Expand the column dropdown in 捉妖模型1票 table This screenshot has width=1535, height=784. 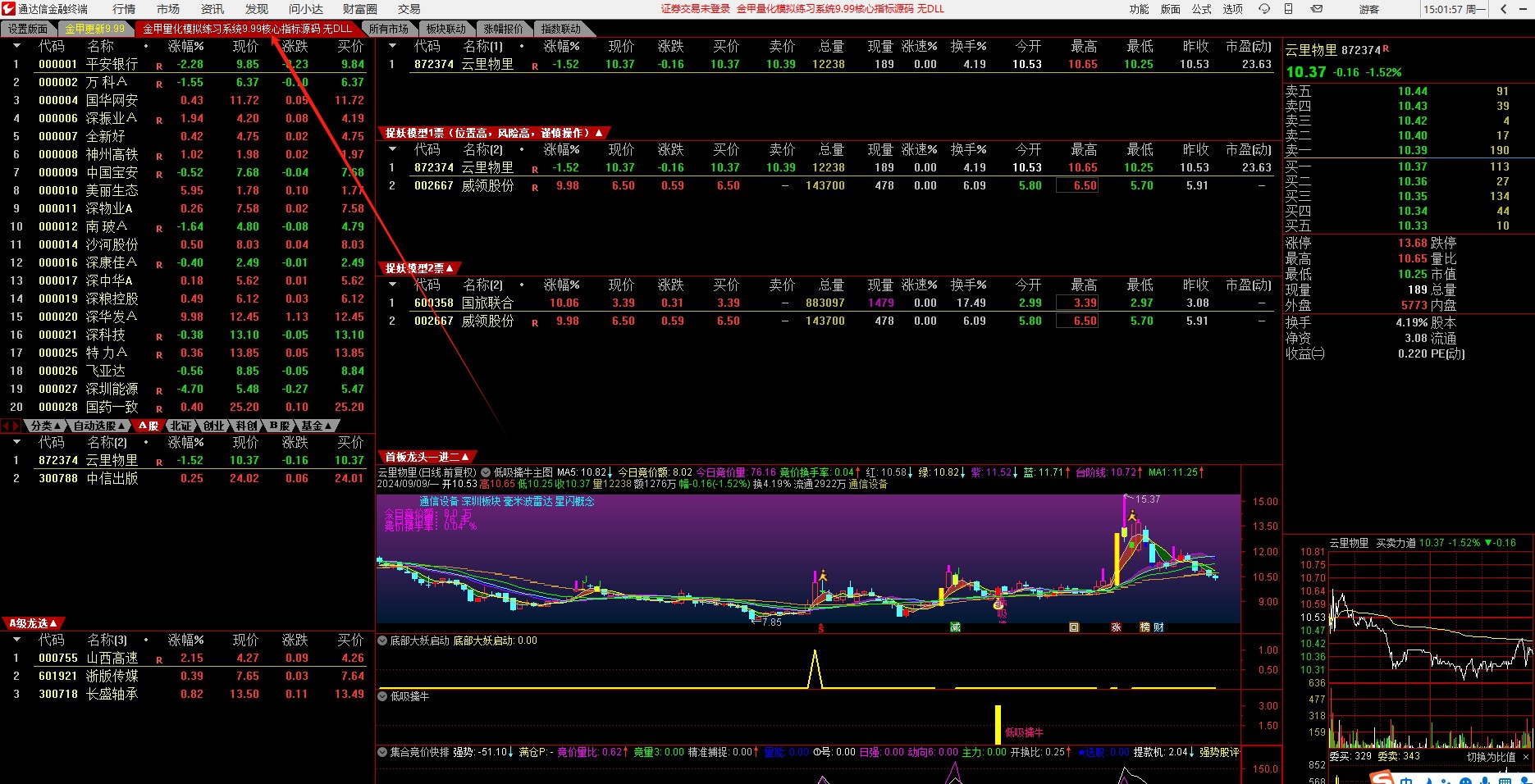coord(392,150)
